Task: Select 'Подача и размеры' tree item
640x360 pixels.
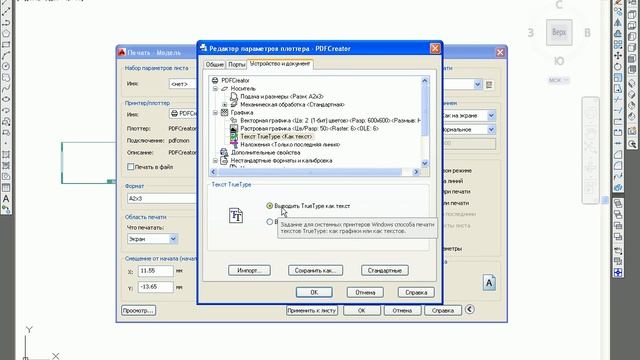Action: coord(282,97)
